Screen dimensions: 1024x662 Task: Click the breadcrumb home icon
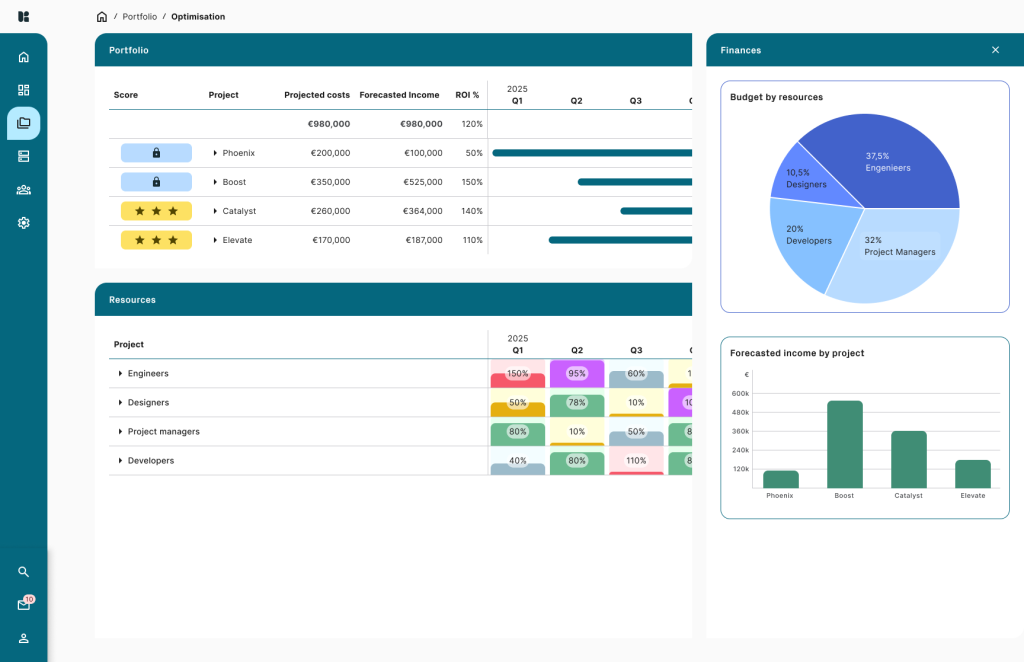[102, 17]
